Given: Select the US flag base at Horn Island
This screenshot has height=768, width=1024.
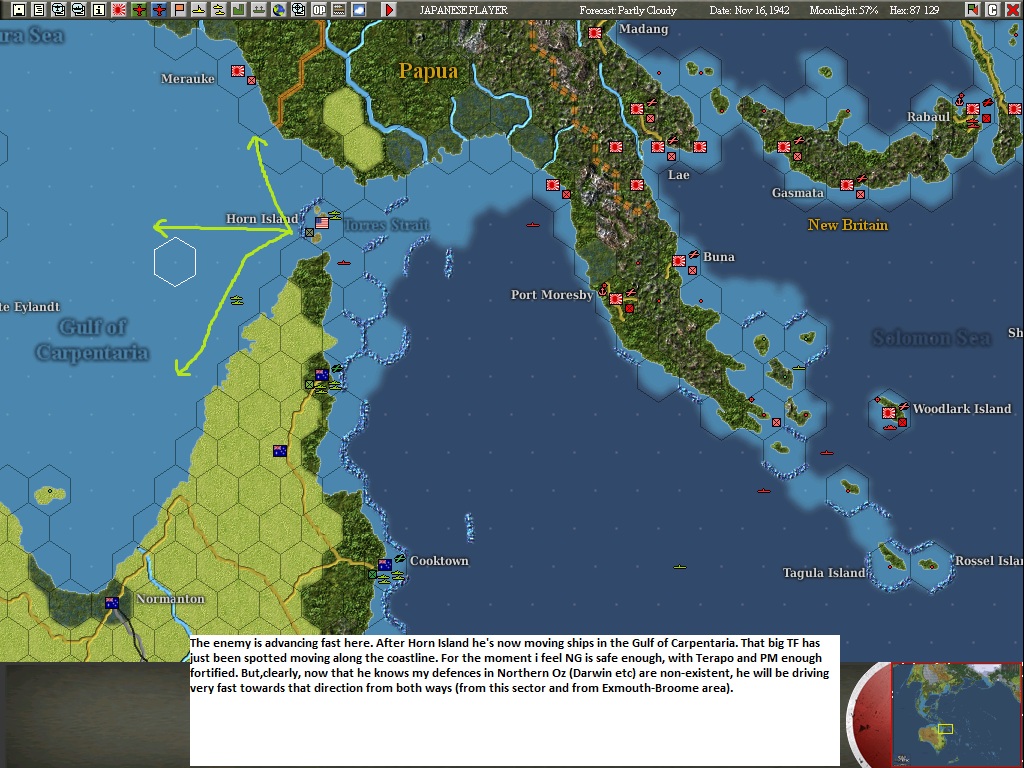Looking at the screenshot, I should point(322,223).
